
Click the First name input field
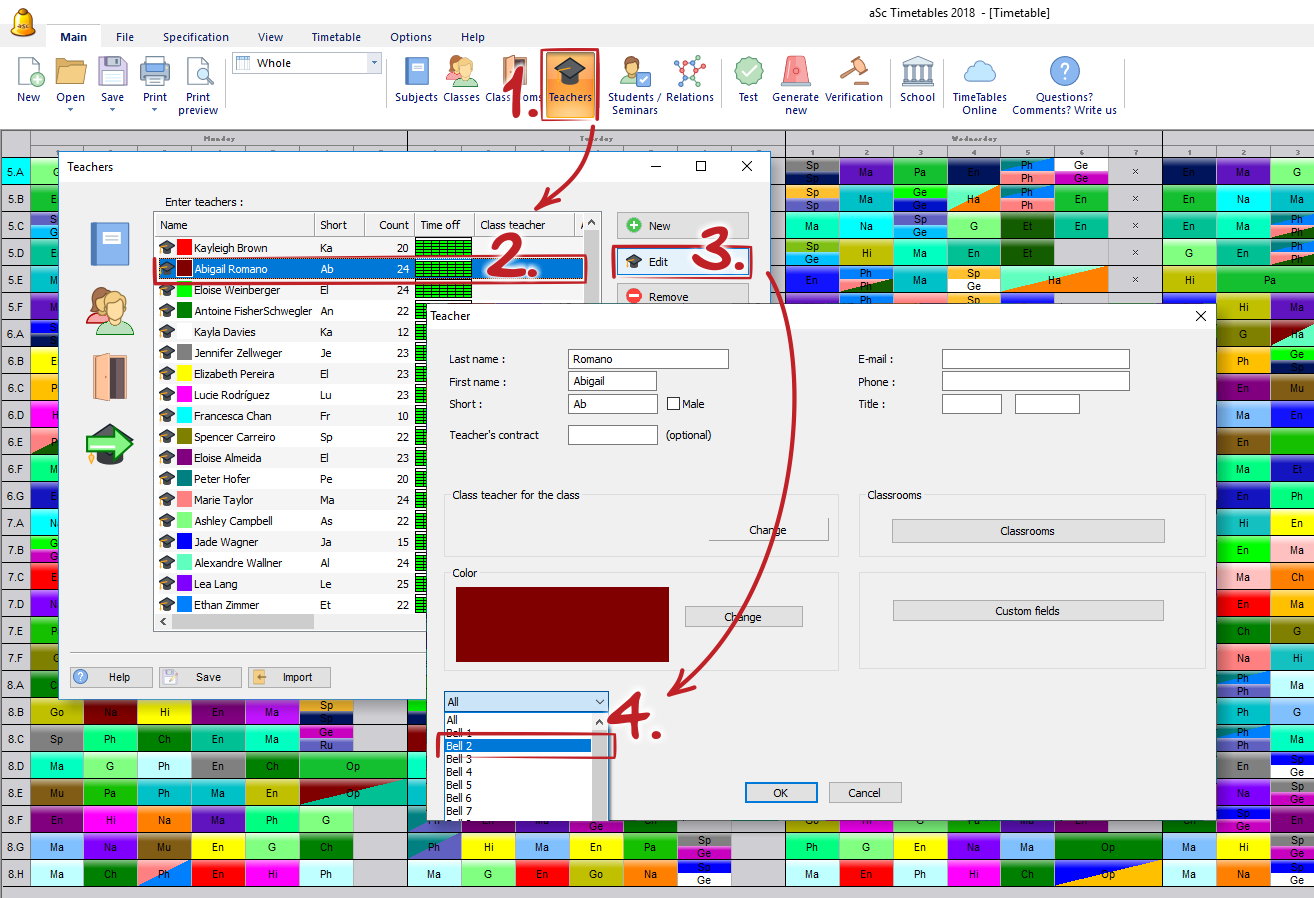point(612,381)
